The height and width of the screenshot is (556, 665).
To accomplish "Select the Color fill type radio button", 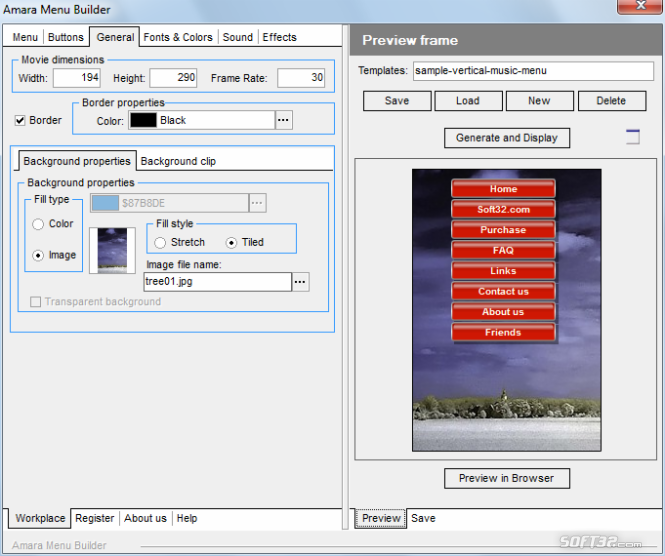I will 38,224.
